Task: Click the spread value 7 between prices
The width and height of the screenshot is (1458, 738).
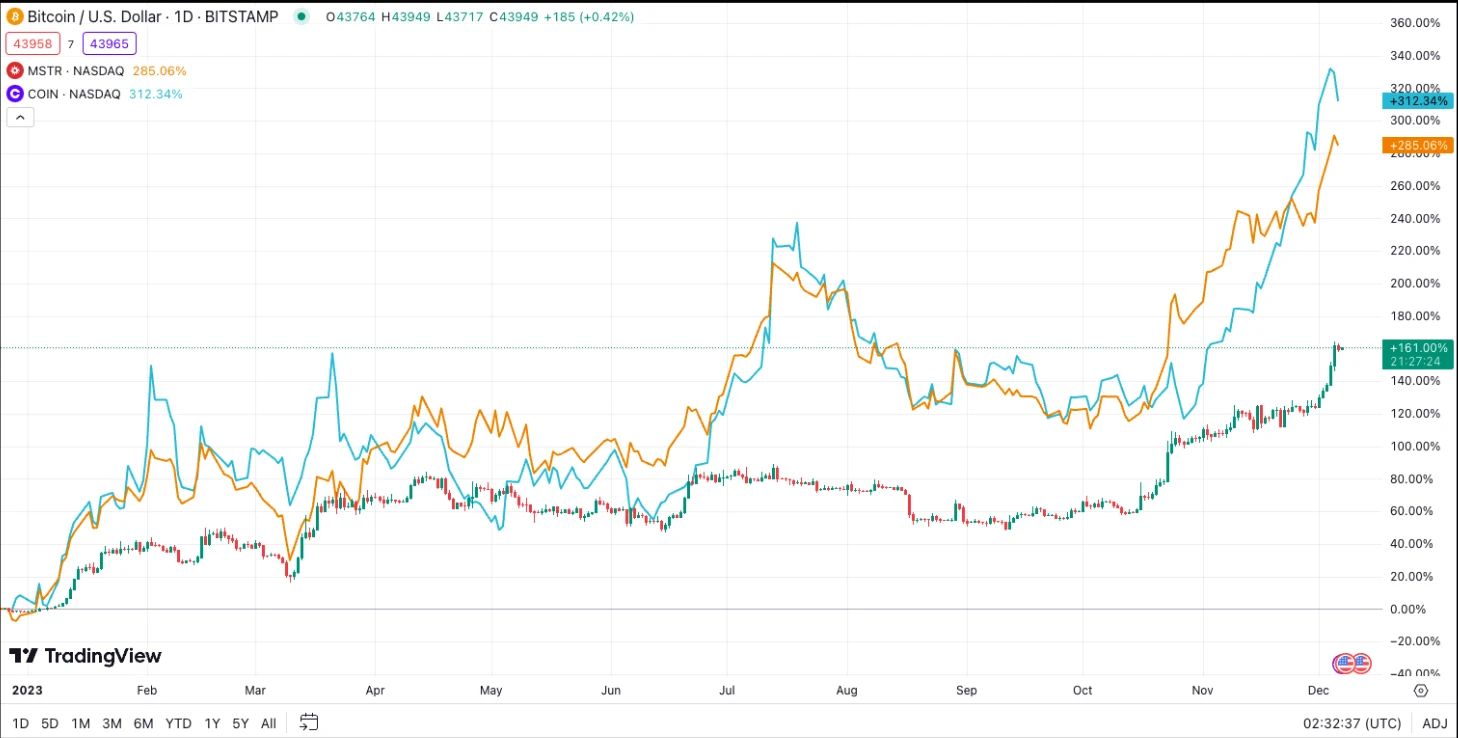Action: pos(71,44)
